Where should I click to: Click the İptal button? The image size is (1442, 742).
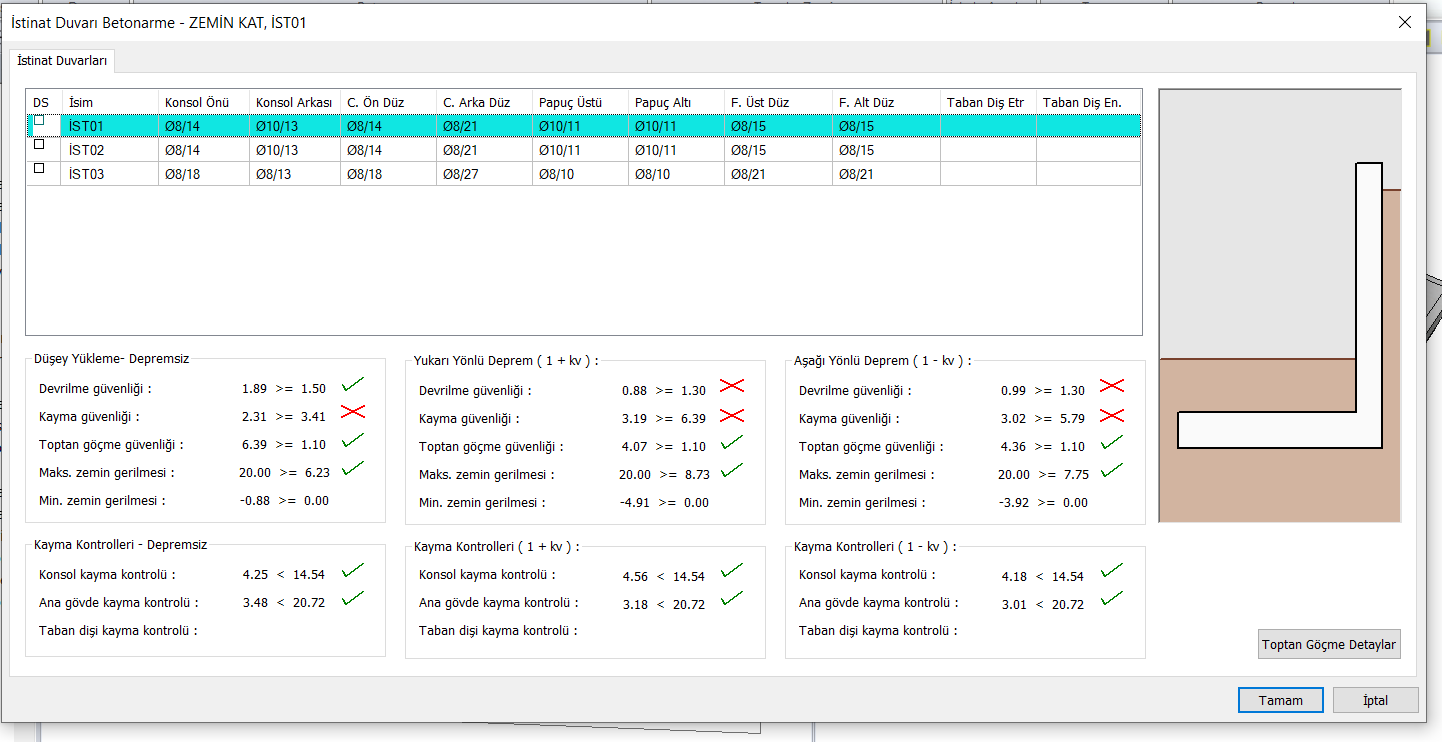(1376, 700)
